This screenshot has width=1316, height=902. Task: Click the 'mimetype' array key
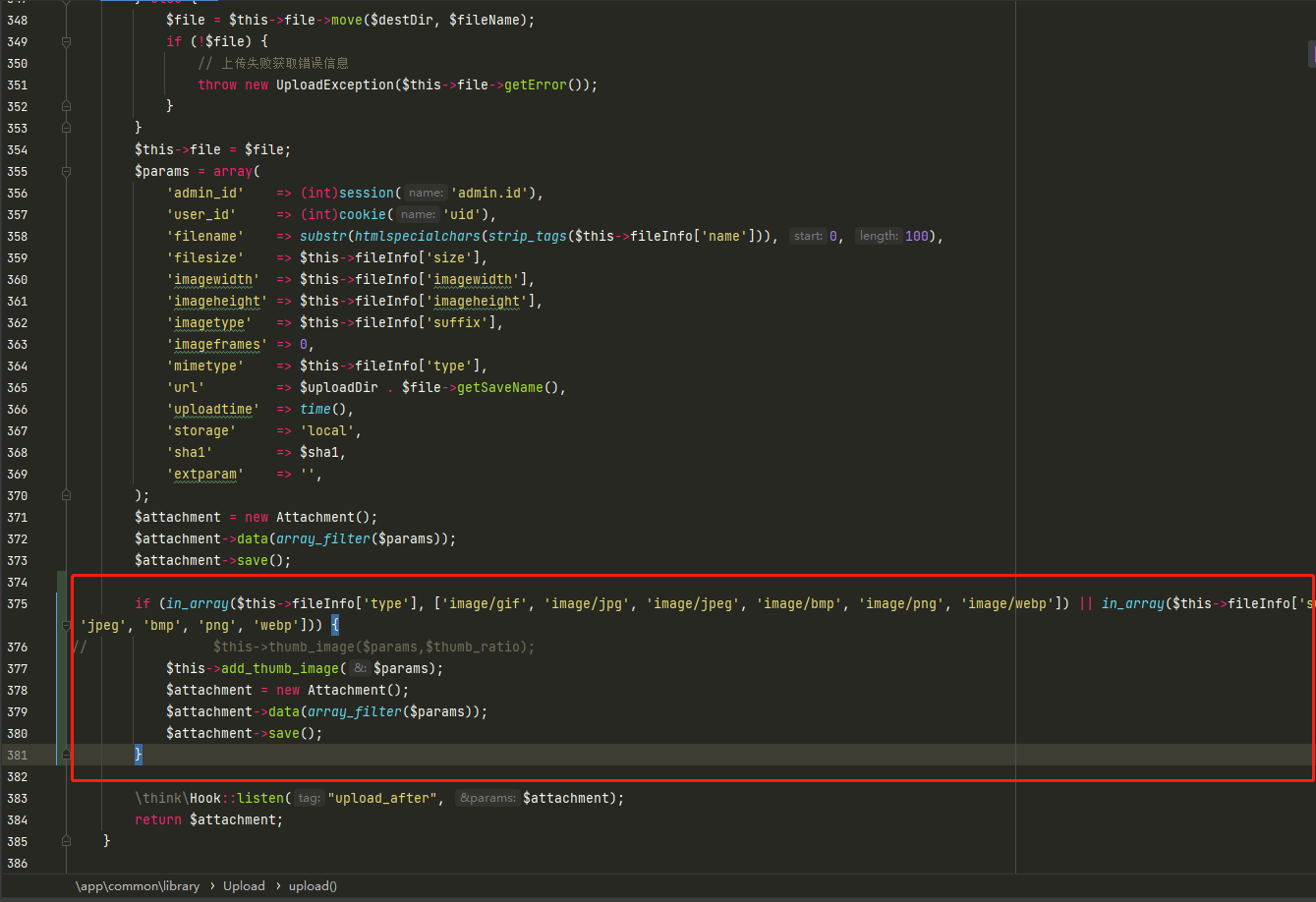[x=205, y=366]
